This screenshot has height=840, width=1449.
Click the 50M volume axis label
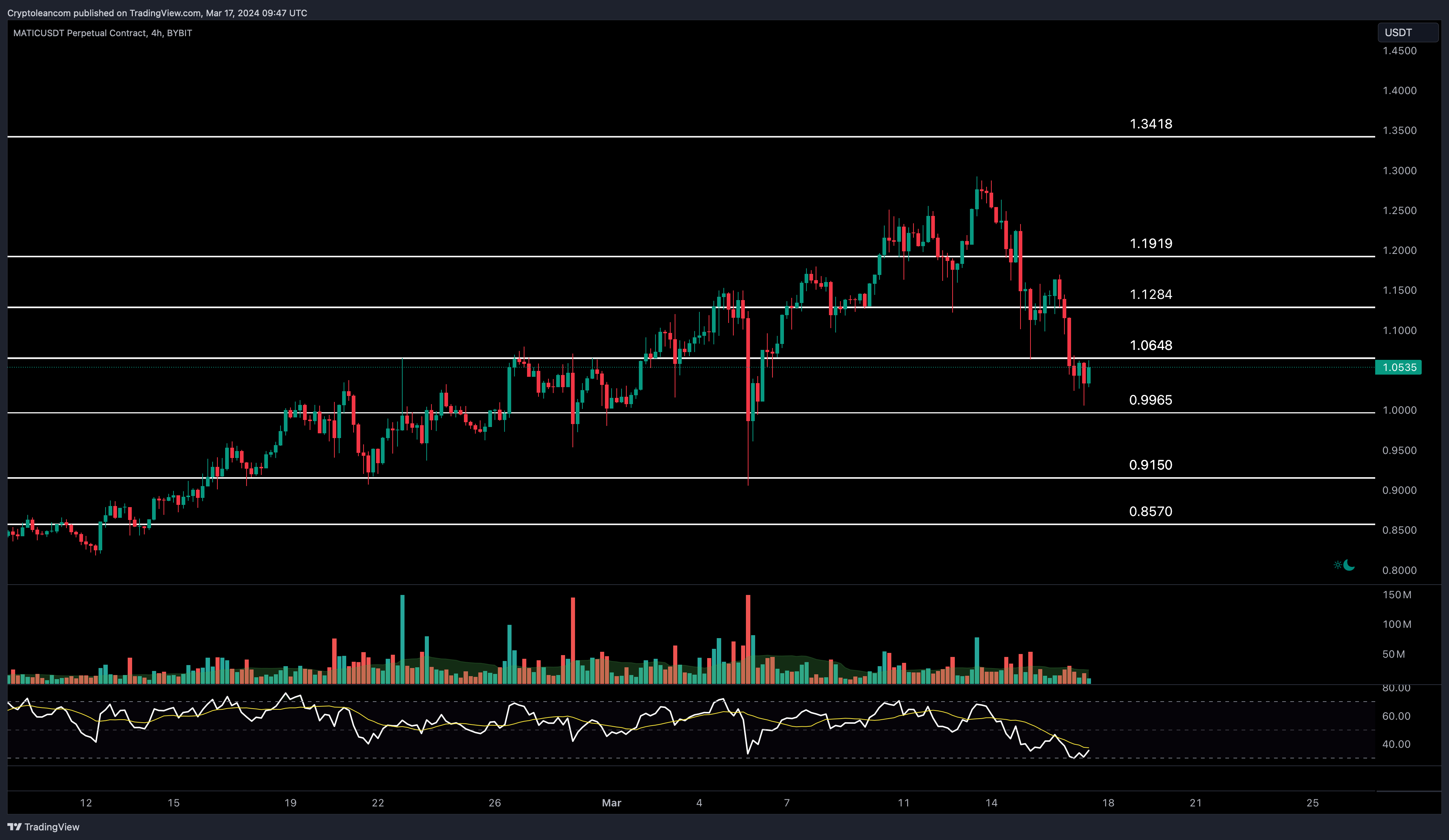pyautogui.click(x=1394, y=654)
